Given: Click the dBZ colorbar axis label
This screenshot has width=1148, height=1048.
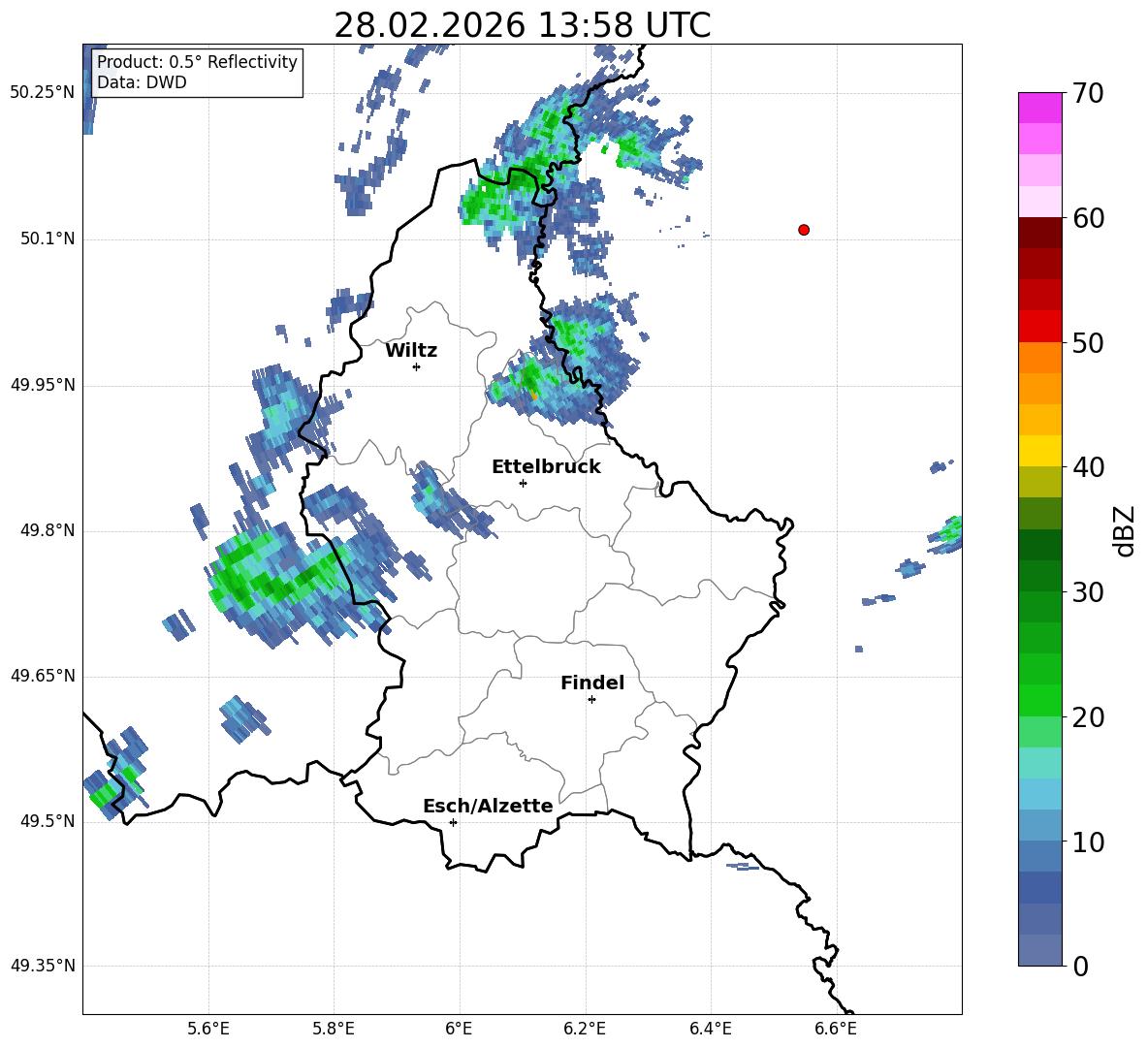Looking at the screenshot, I should click(1123, 530).
